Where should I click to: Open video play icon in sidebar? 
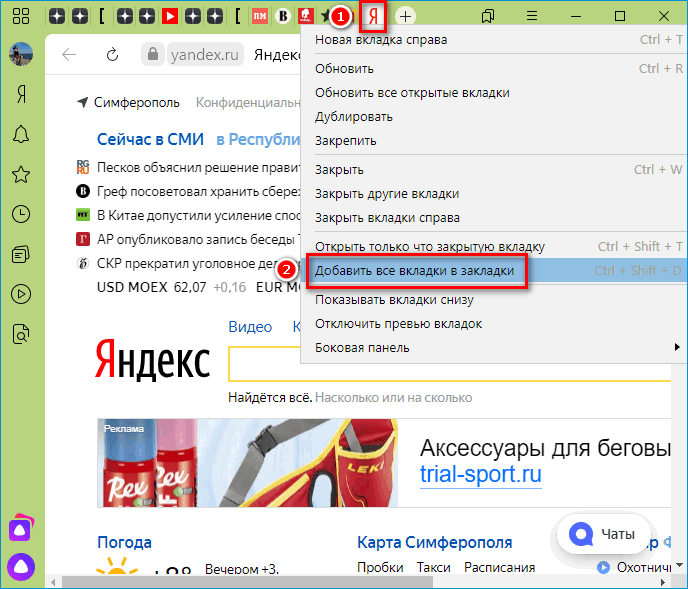click(x=21, y=294)
